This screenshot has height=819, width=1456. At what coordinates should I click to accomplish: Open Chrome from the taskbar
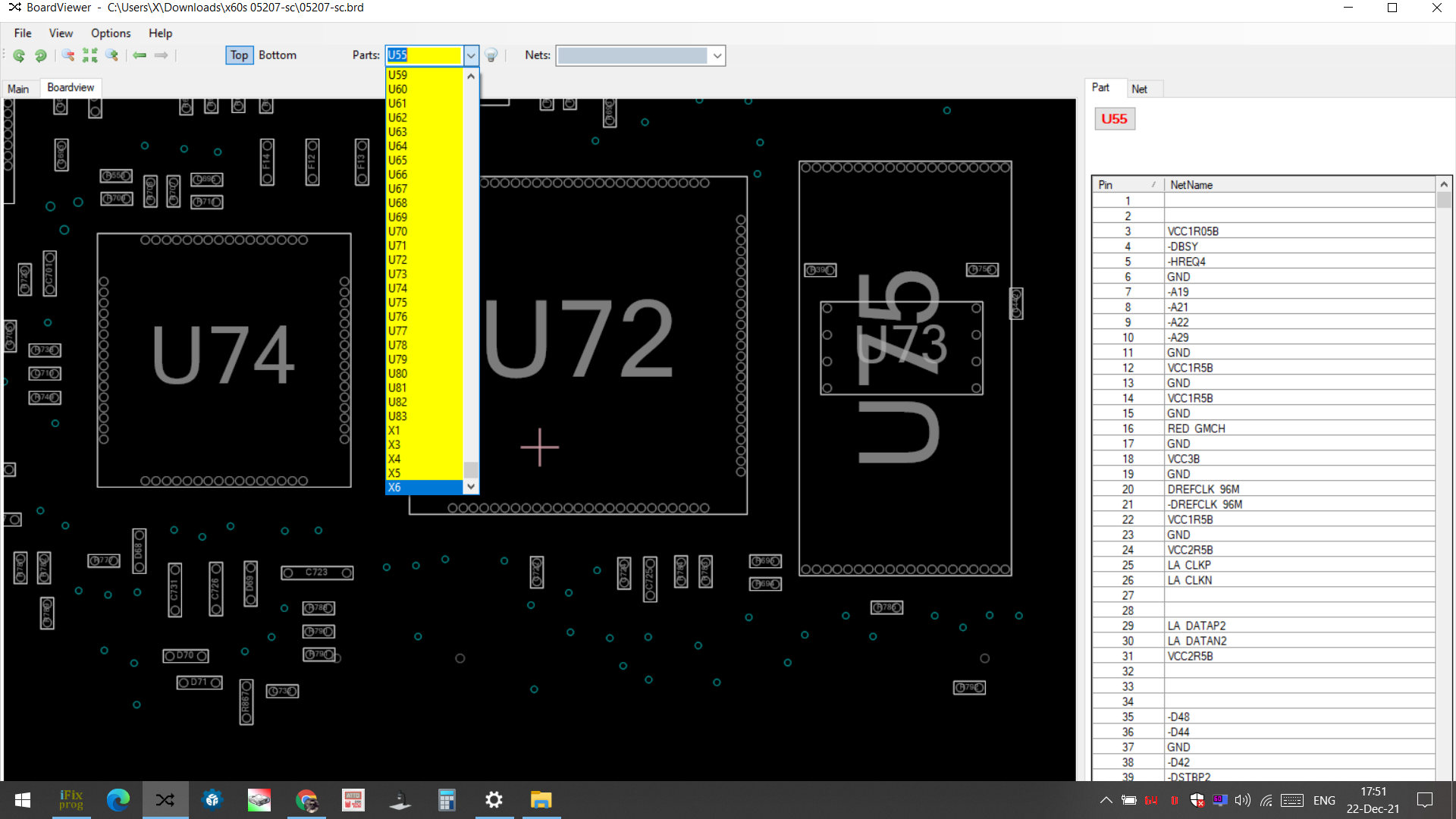pyautogui.click(x=306, y=800)
